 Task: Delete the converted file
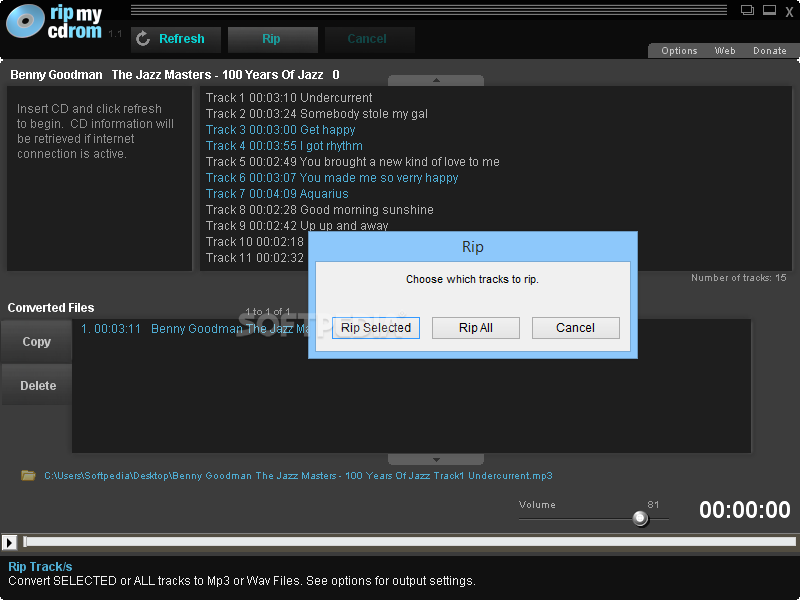click(x=38, y=385)
